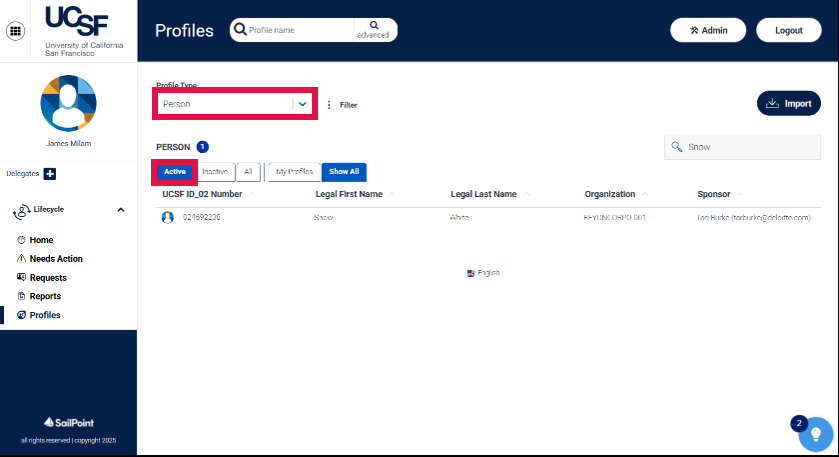Switch to Show All view
Screen dimensions: 839x457
point(344,172)
